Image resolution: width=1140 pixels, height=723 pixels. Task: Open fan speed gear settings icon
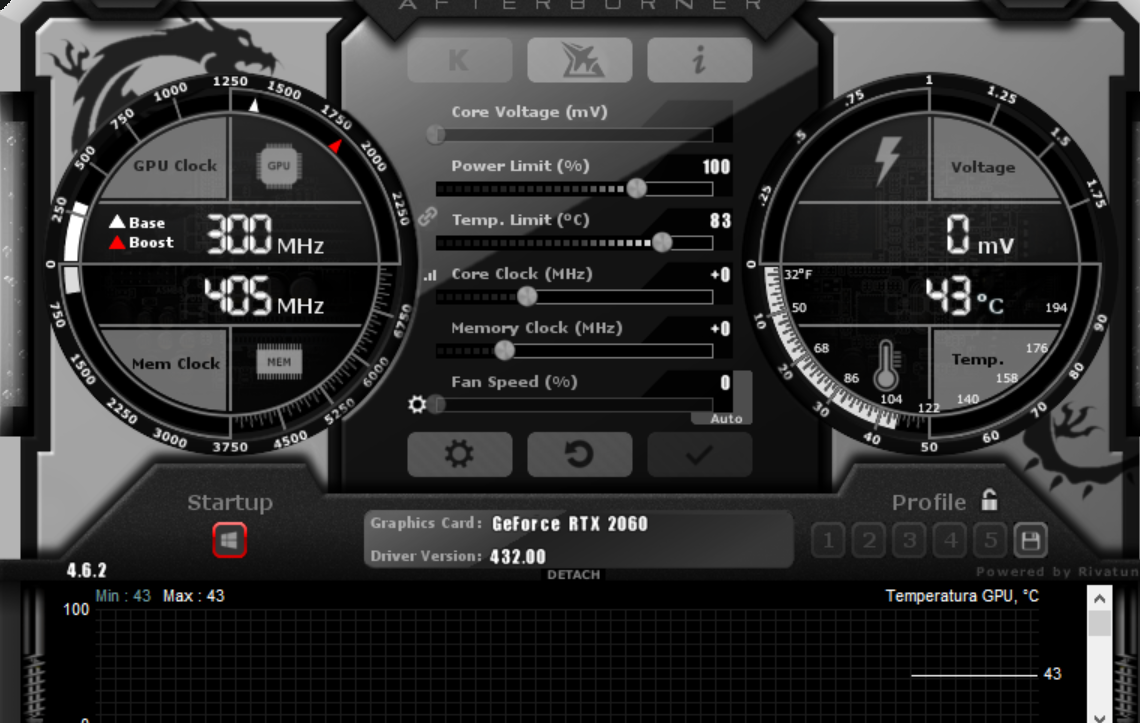(x=417, y=404)
